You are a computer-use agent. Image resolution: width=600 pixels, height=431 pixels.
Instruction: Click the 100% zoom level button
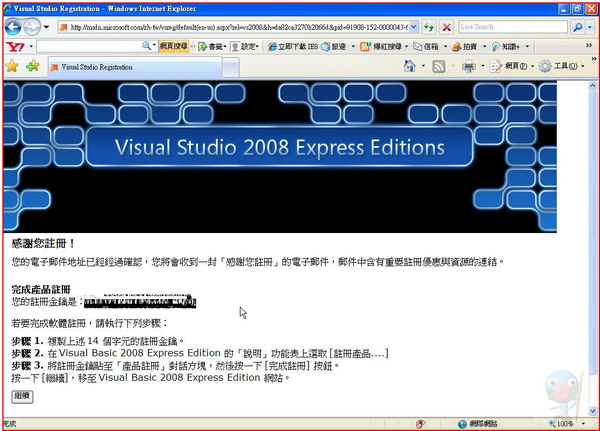coord(561,424)
